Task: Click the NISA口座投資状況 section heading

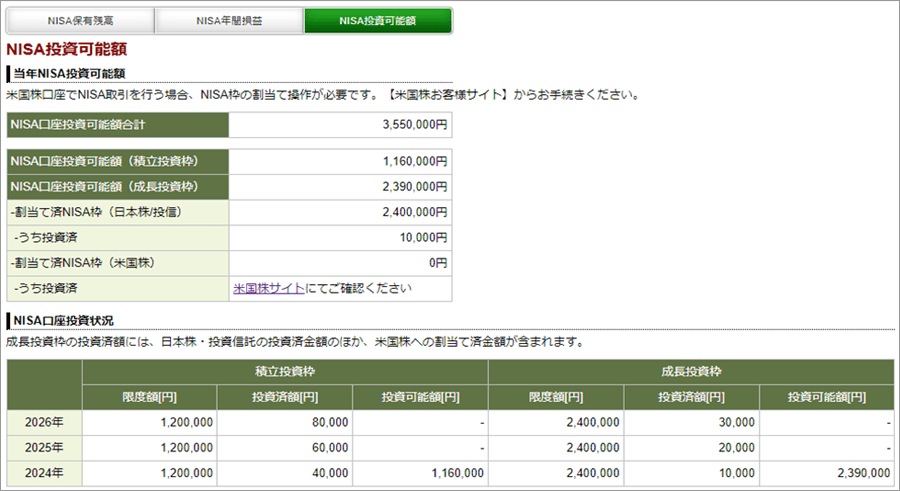Action: 63,320
